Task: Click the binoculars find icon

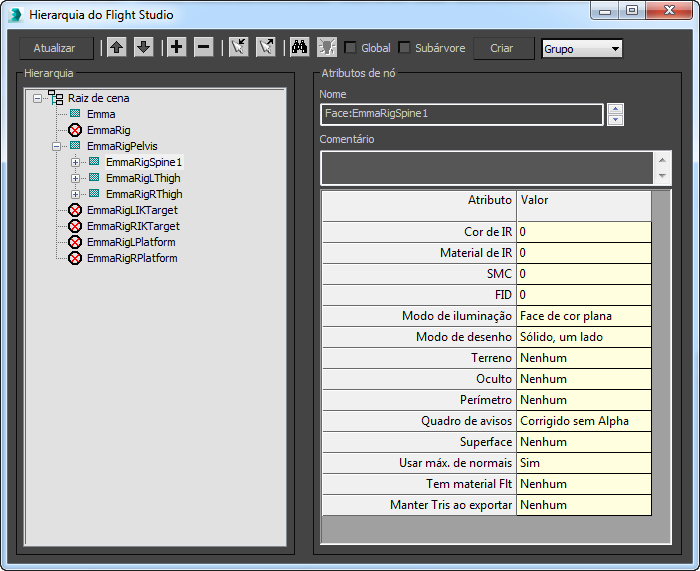Action: tap(300, 47)
